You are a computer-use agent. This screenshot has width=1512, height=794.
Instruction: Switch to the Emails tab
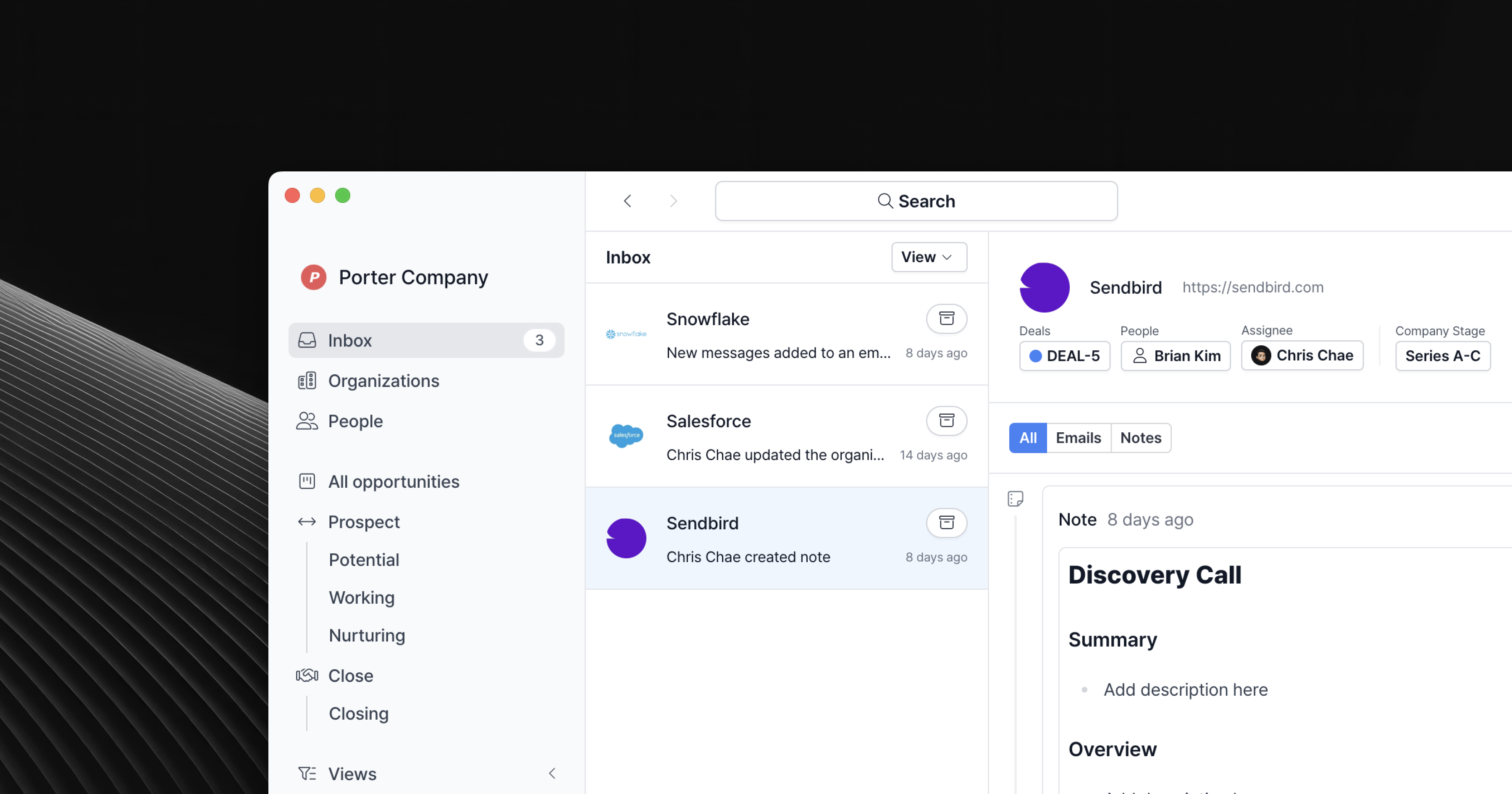[x=1078, y=437]
